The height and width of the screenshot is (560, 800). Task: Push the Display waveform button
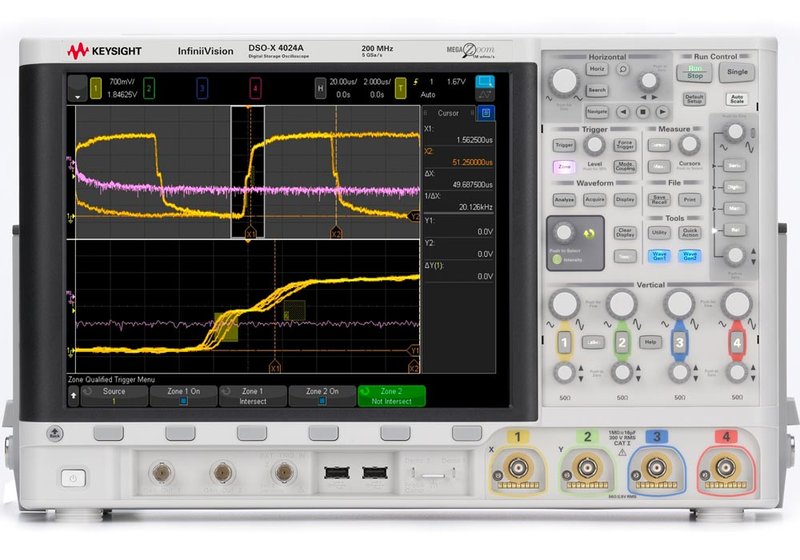[x=625, y=199]
